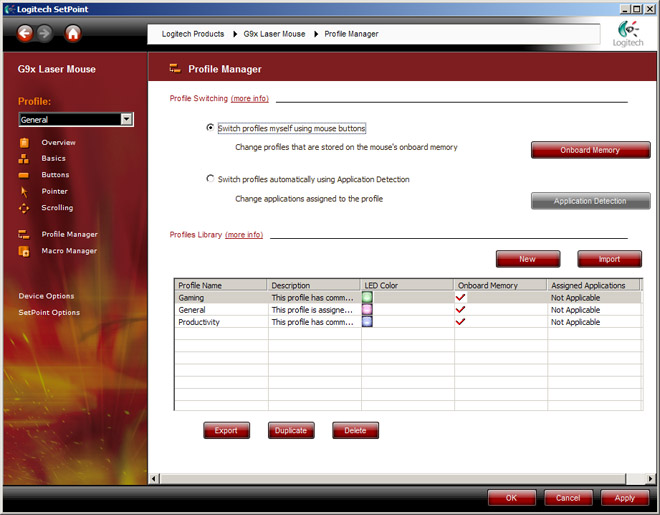Click the Profile Manager header icon

click(x=175, y=68)
